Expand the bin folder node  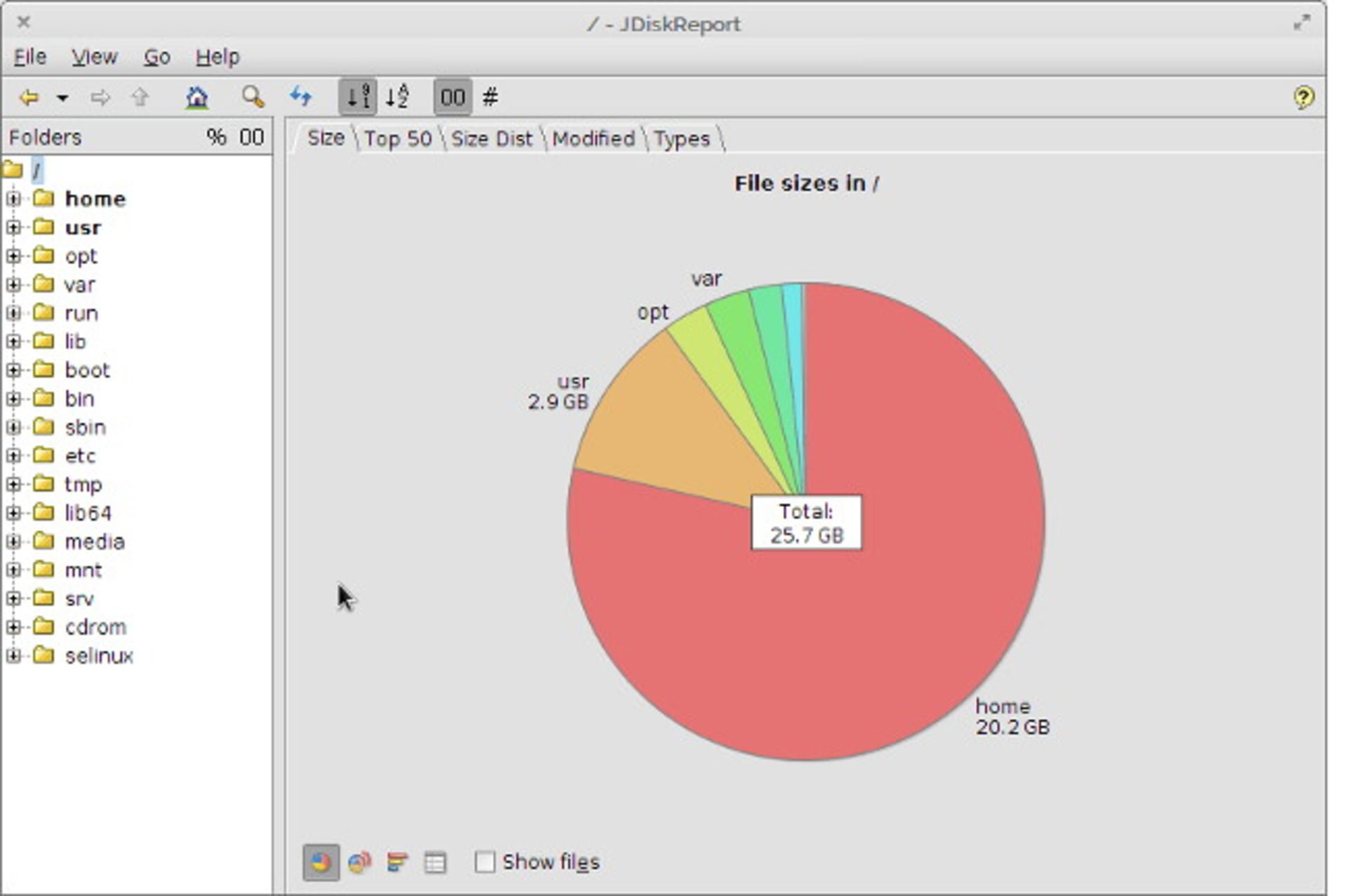[13, 399]
